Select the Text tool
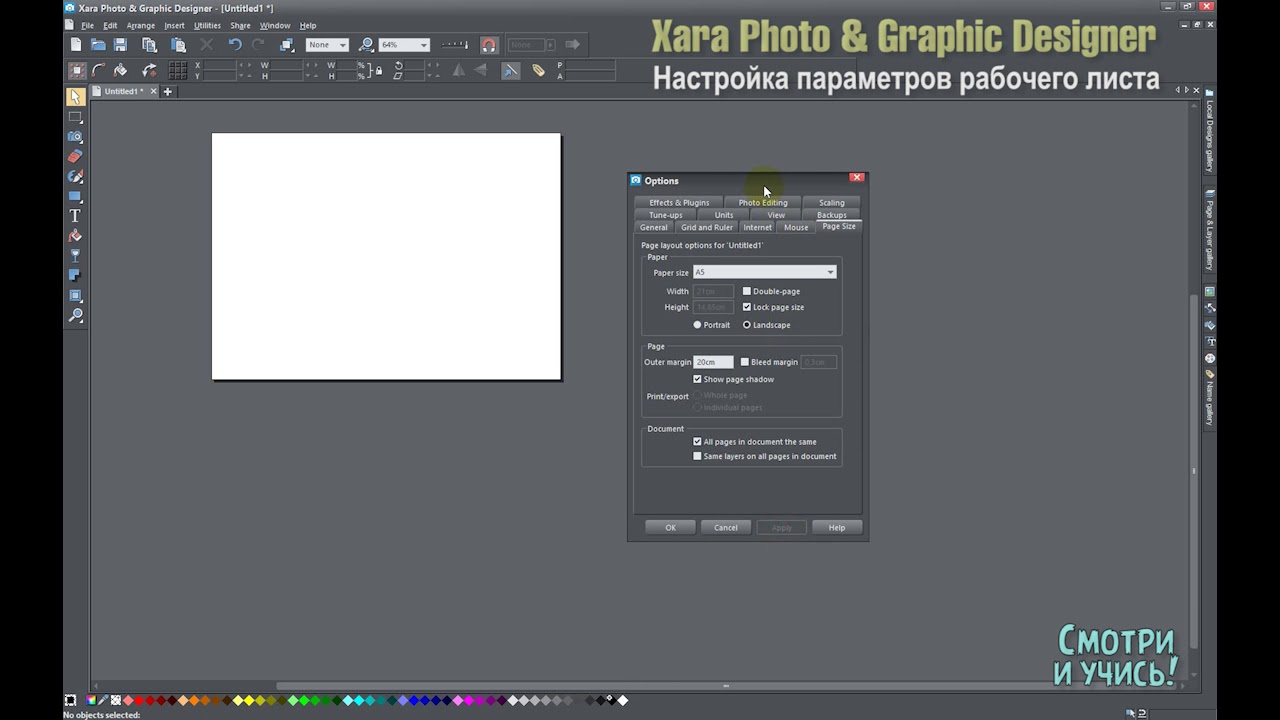 [75, 216]
